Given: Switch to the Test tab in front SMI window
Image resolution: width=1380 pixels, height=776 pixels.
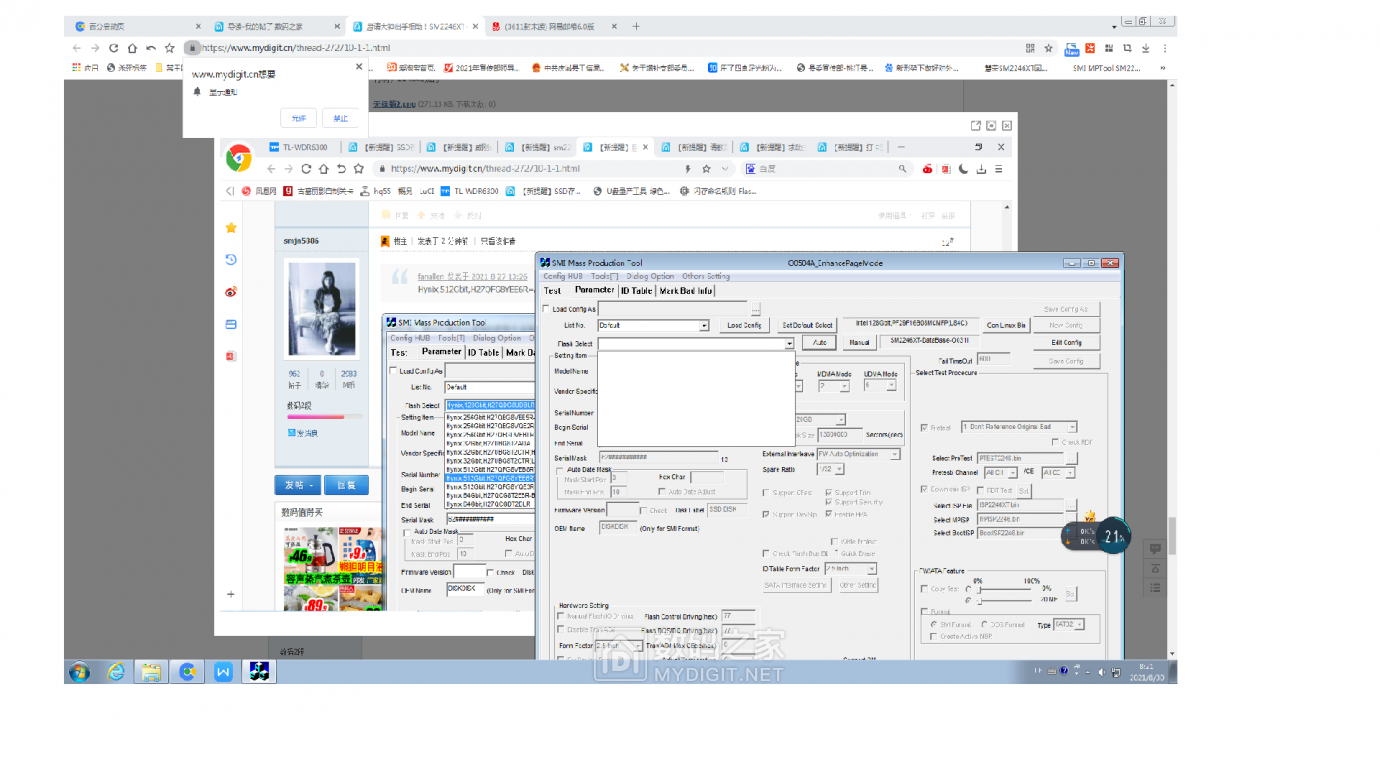Looking at the screenshot, I should (552, 291).
